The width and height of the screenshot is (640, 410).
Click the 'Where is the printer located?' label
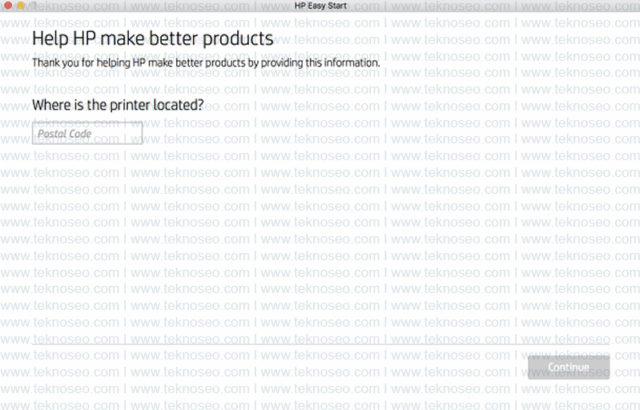click(118, 105)
